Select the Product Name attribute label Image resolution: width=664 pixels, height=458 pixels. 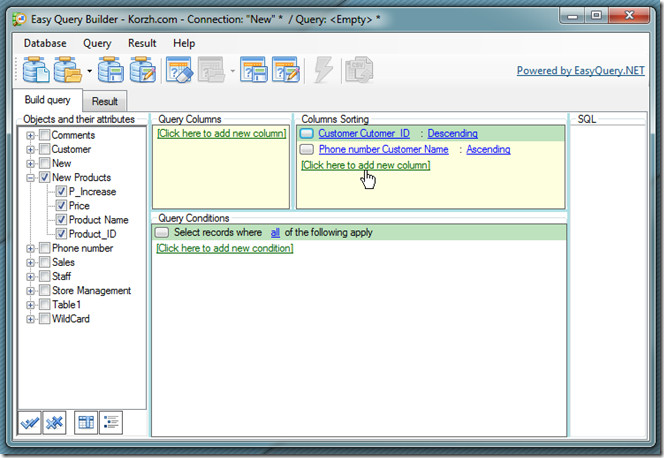point(98,220)
